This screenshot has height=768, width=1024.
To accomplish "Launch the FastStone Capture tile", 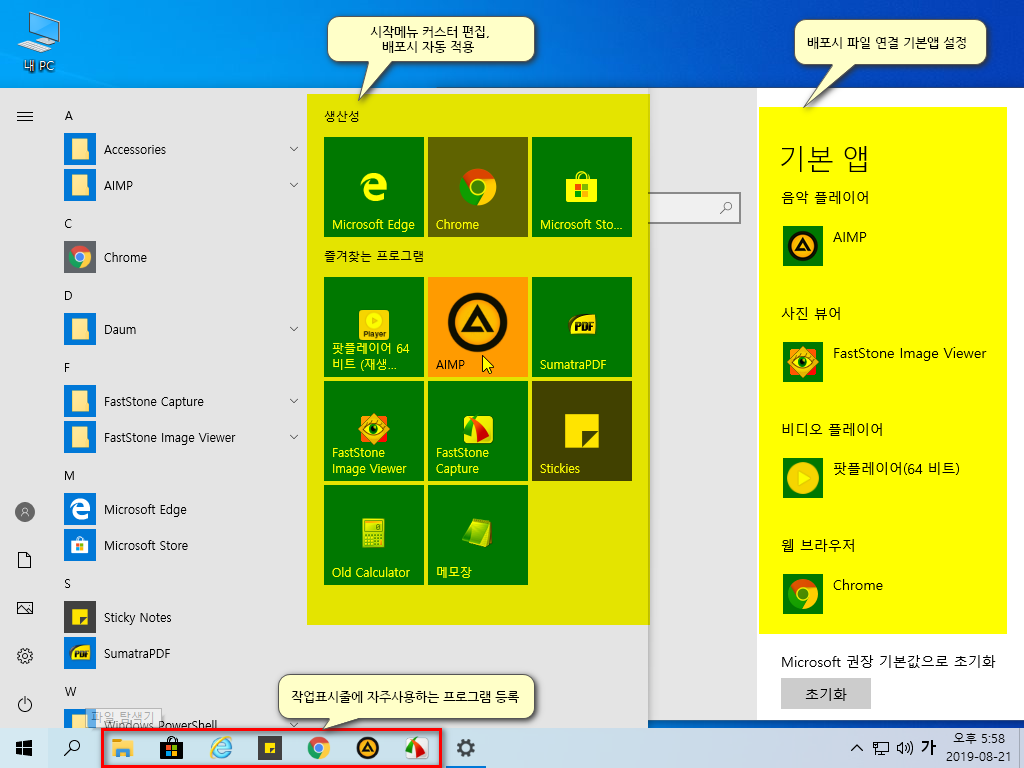I will tap(477, 431).
